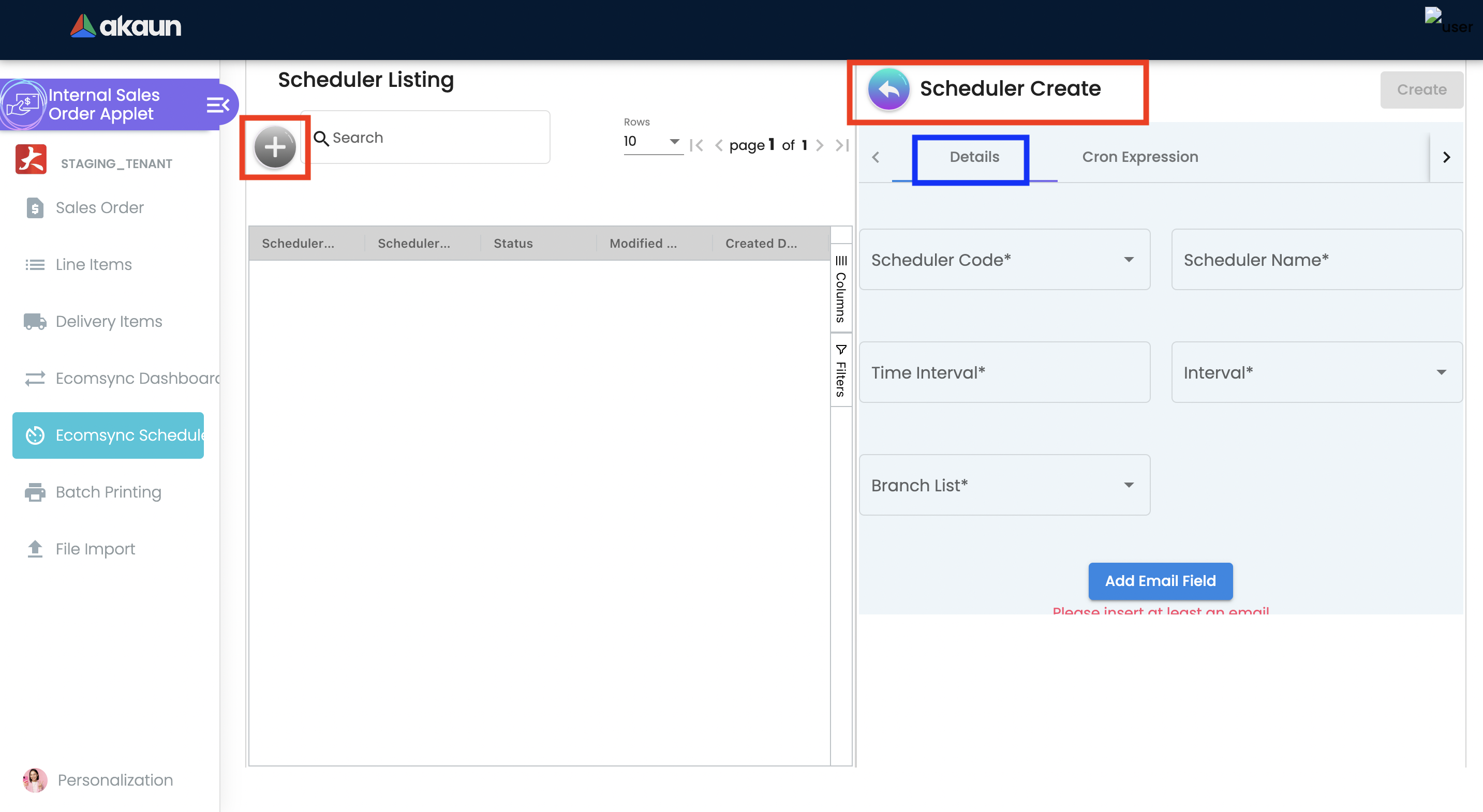Image resolution: width=1483 pixels, height=812 pixels.
Task: Switch to Cron Expression tab
Action: click(1139, 157)
